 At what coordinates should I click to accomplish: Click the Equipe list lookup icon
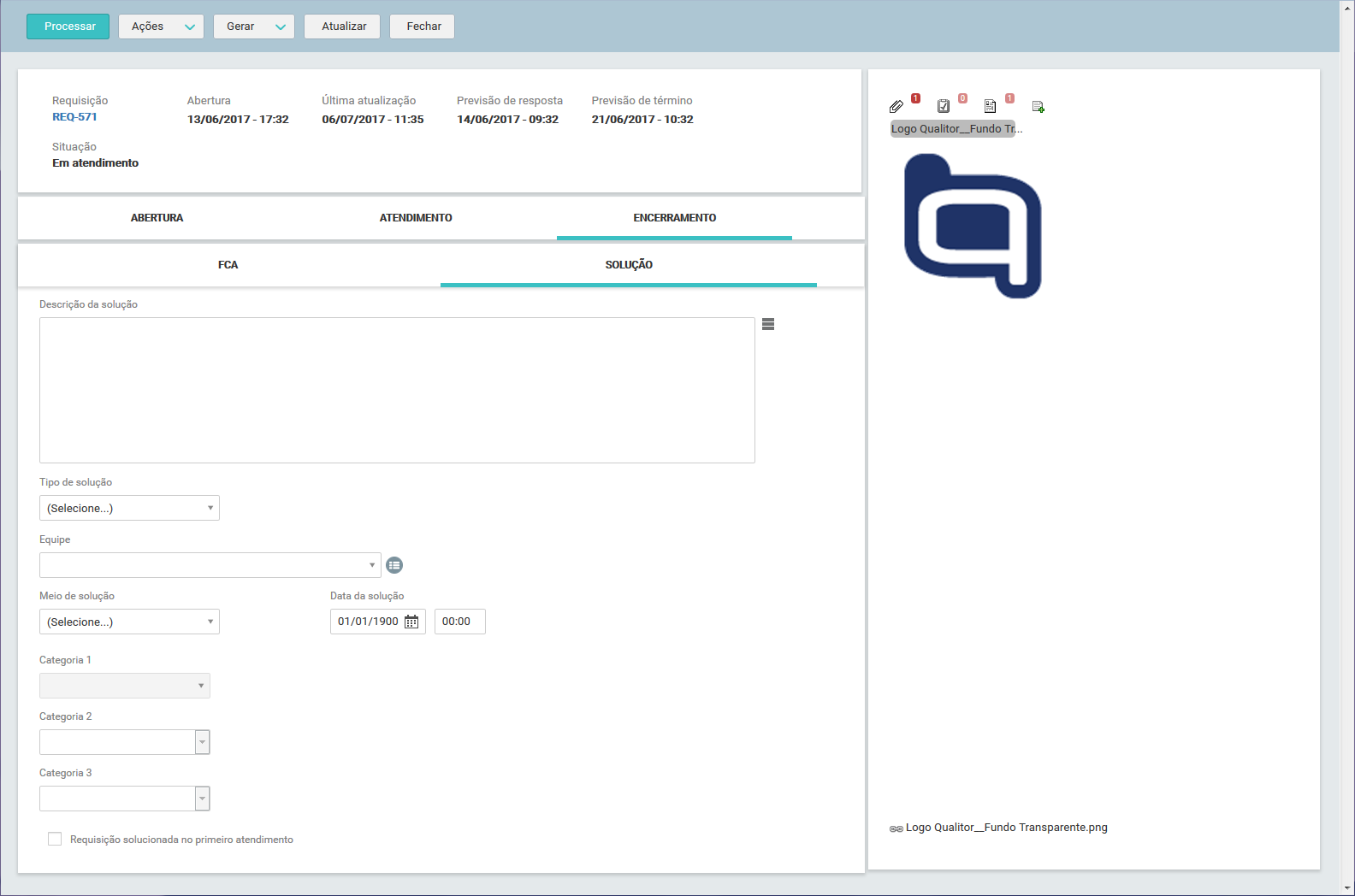pyautogui.click(x=394, y=565)
